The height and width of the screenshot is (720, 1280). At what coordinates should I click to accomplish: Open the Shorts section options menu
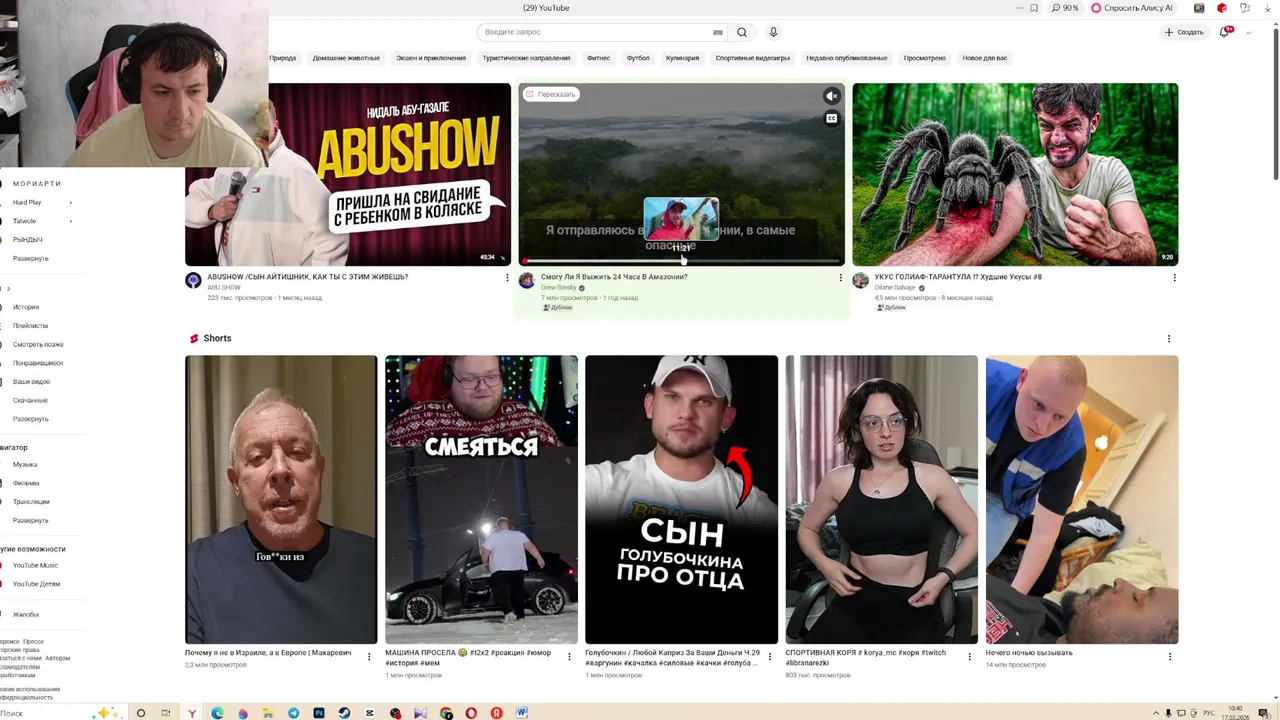(x=1168, y=339)
